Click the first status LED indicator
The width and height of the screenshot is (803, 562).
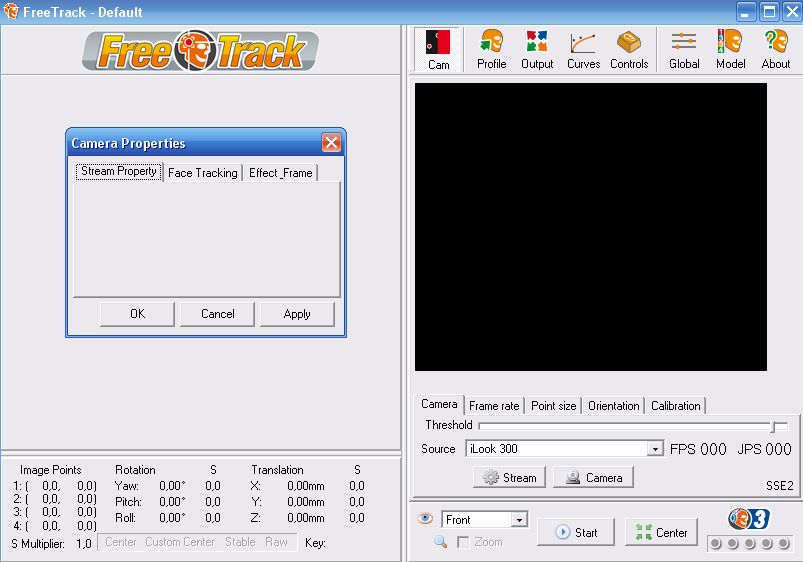tap(715, 543)
